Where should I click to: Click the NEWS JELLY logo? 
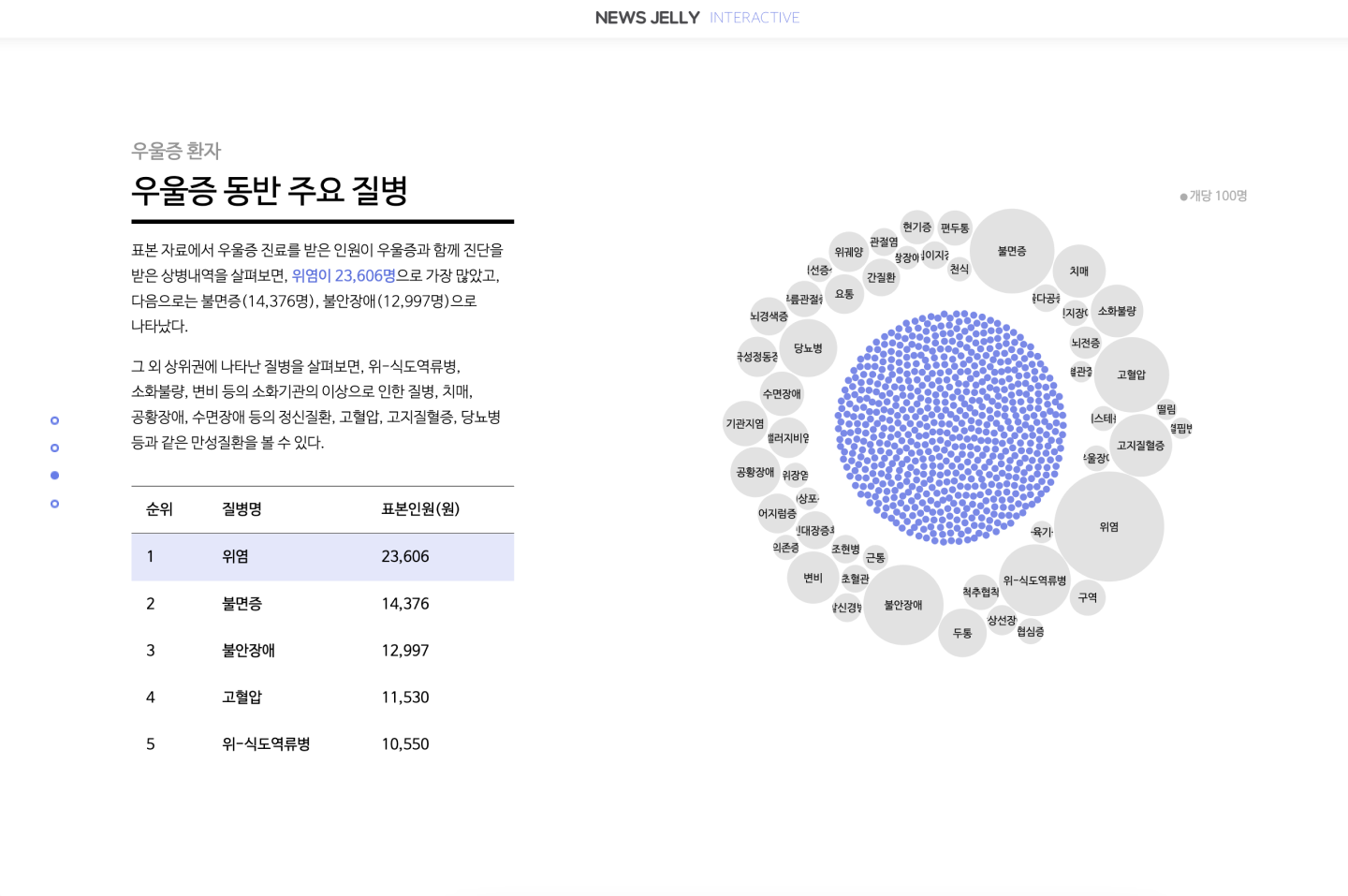click(x=647, y=18)
